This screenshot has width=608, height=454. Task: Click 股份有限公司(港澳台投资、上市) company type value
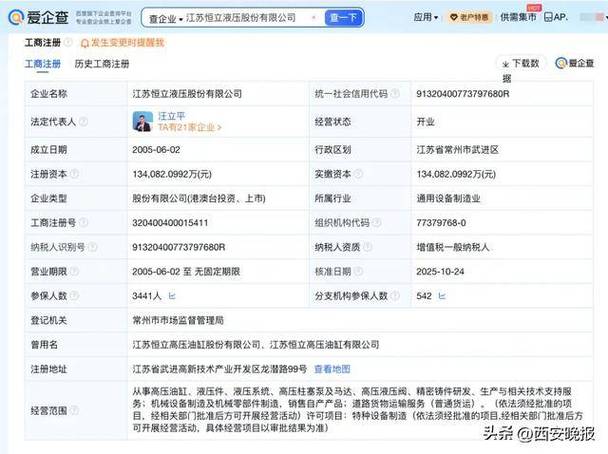(199, 199)
